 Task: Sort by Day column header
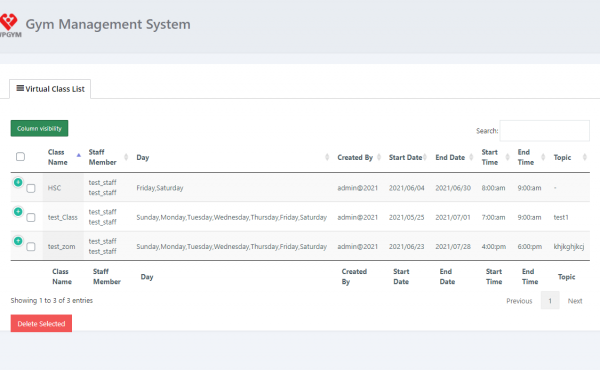[233, 157]
